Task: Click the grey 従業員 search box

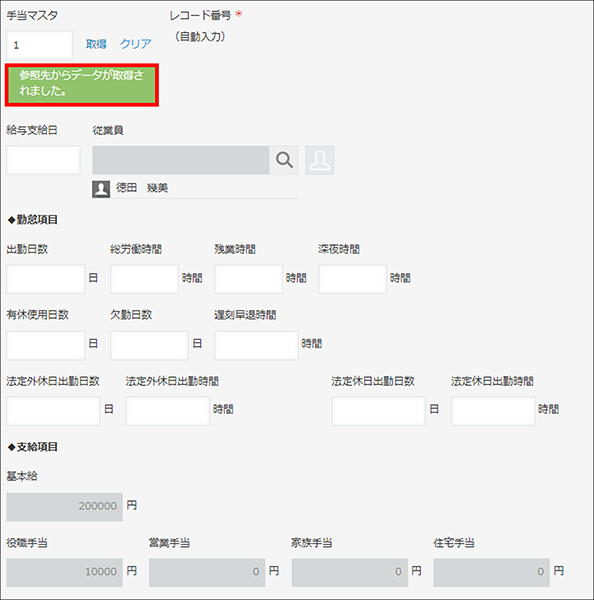Action: point(181,160)
